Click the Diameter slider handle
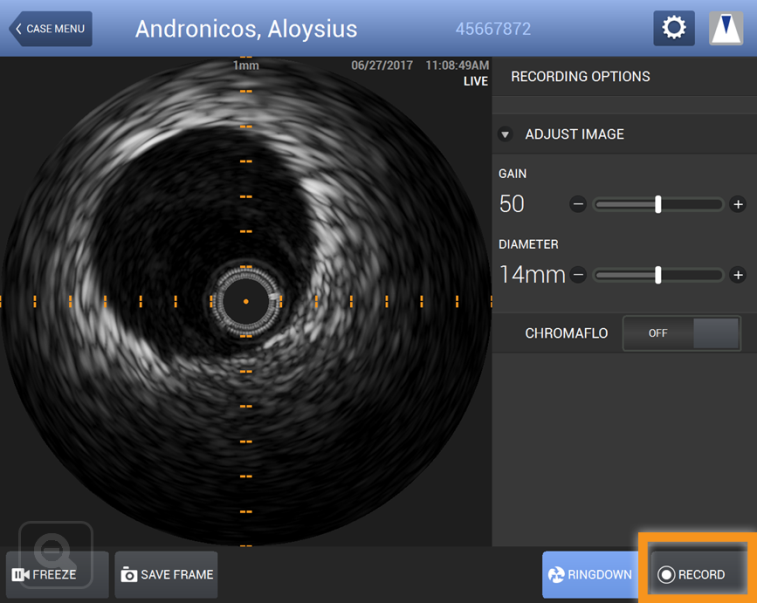This screenshot has width=757, height=603. point(658,275)
